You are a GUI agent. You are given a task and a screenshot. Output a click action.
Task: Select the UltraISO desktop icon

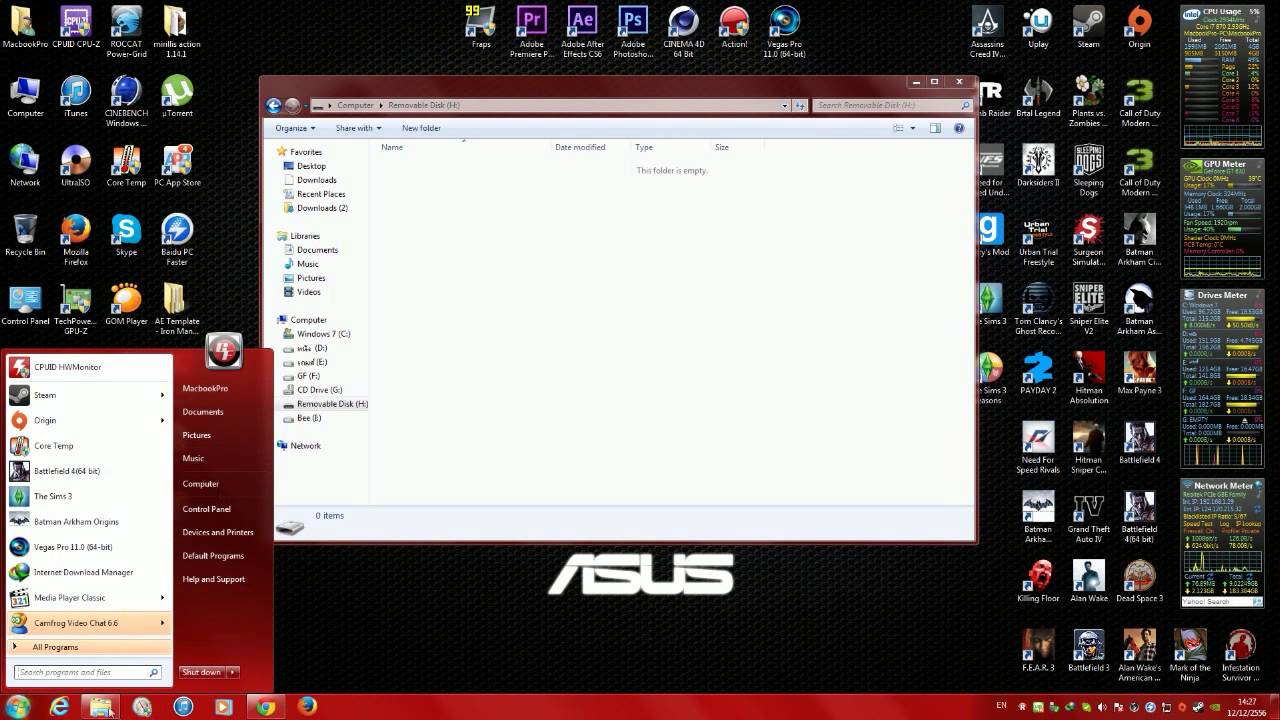75,167
